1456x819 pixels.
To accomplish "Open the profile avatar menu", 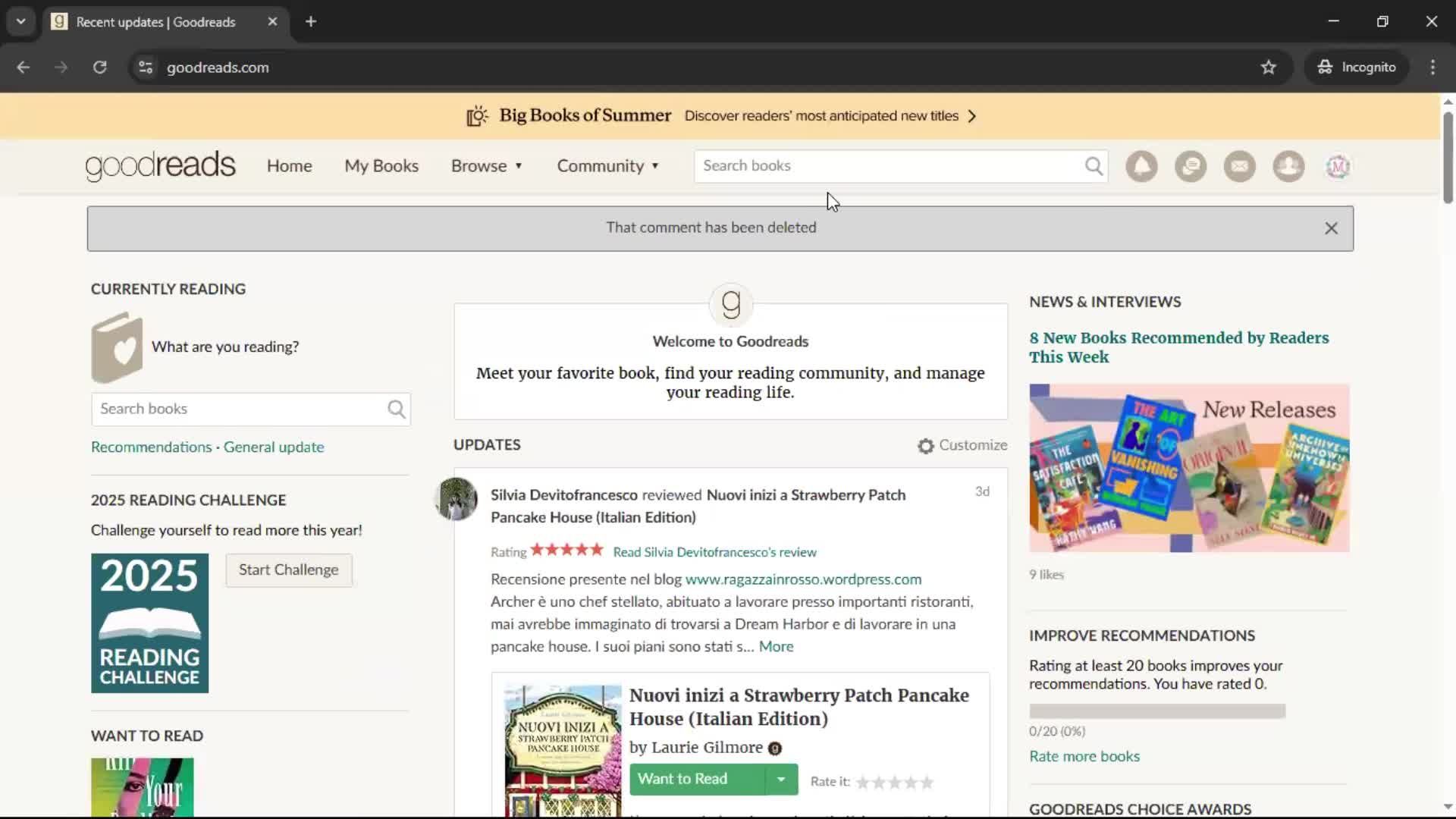I will tap(1338, 166).
